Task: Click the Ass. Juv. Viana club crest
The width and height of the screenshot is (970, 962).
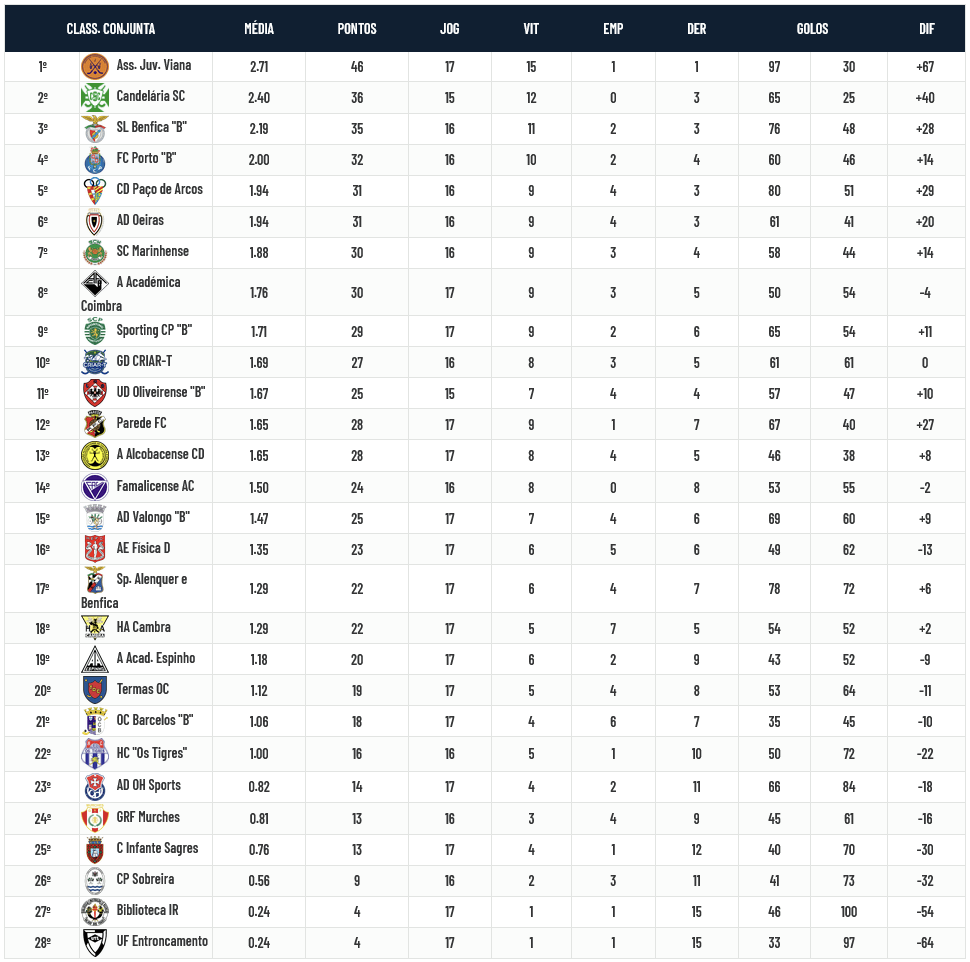Action: coord(94,67)
